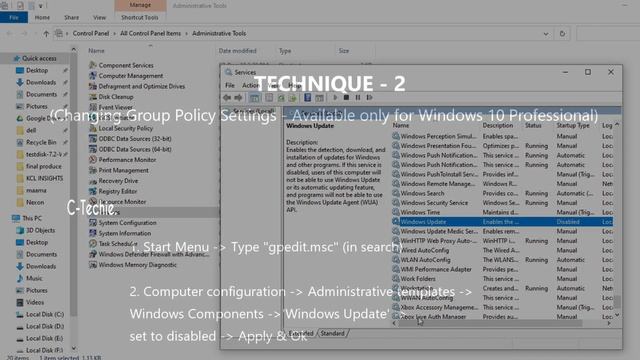This screenshot has width=640, height=360.
Task: Select WinHTTP Web Proxy Auto service row
Action: 502,241
